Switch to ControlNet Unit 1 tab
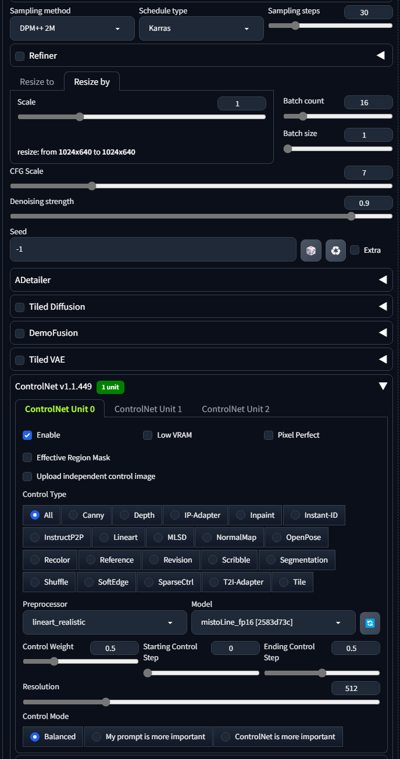This screenshot has height=759, width=400. pos(148,409)
